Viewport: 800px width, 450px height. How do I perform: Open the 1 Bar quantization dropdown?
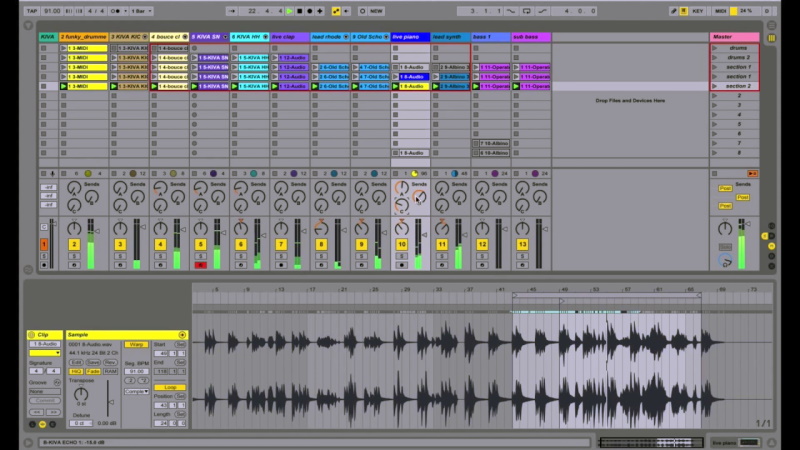pyautogui.click(x=141, y=11)
